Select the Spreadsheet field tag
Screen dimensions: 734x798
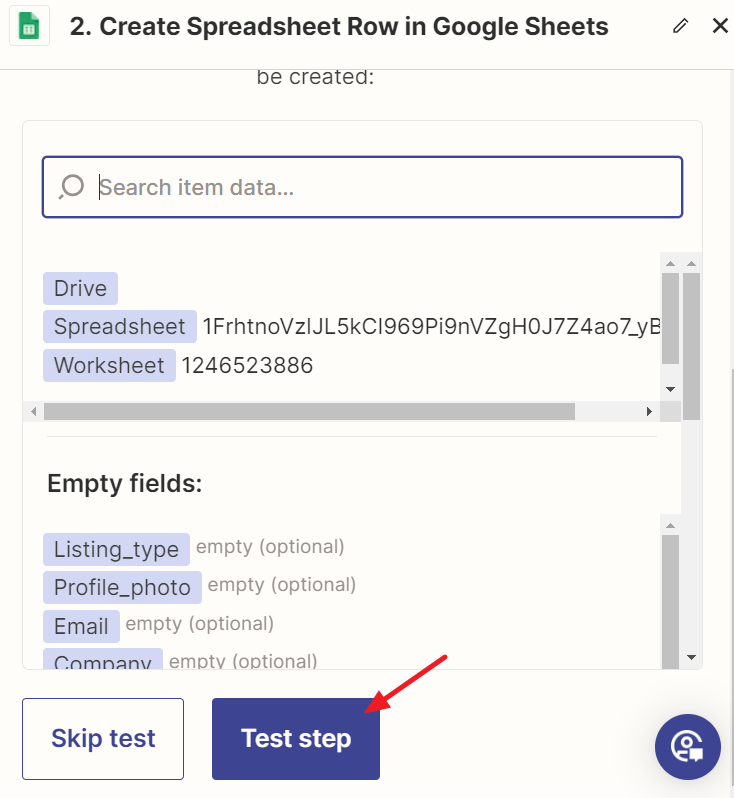(x=120, y=327)
